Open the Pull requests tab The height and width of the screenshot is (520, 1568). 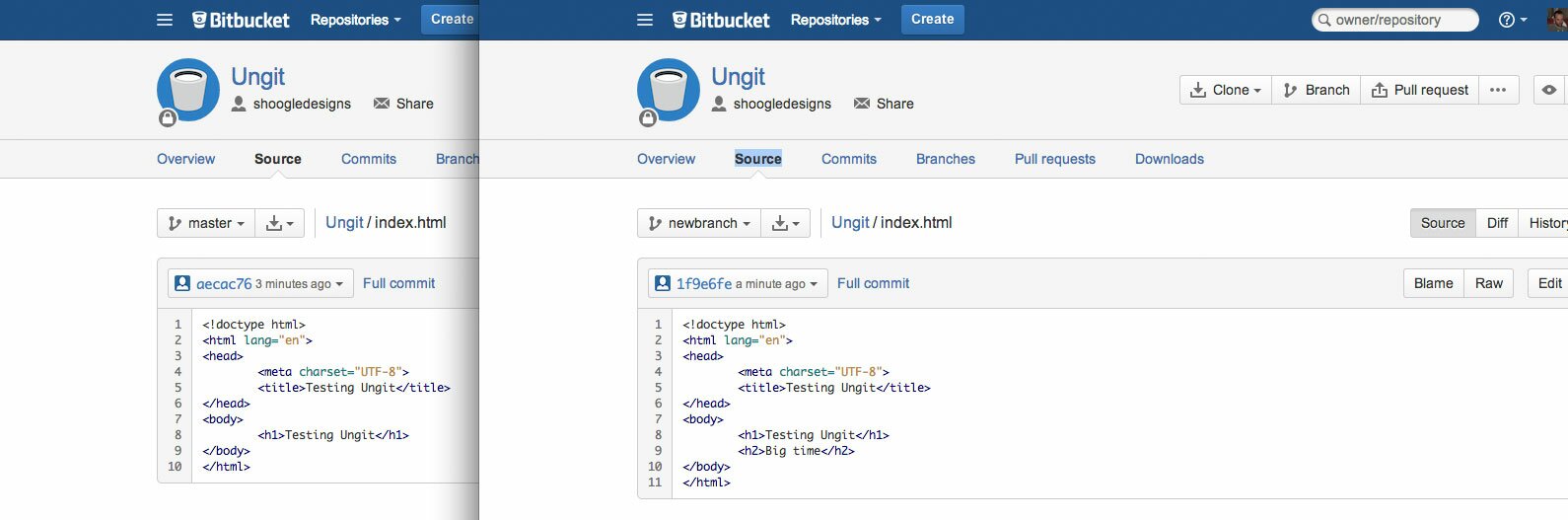1054,159
